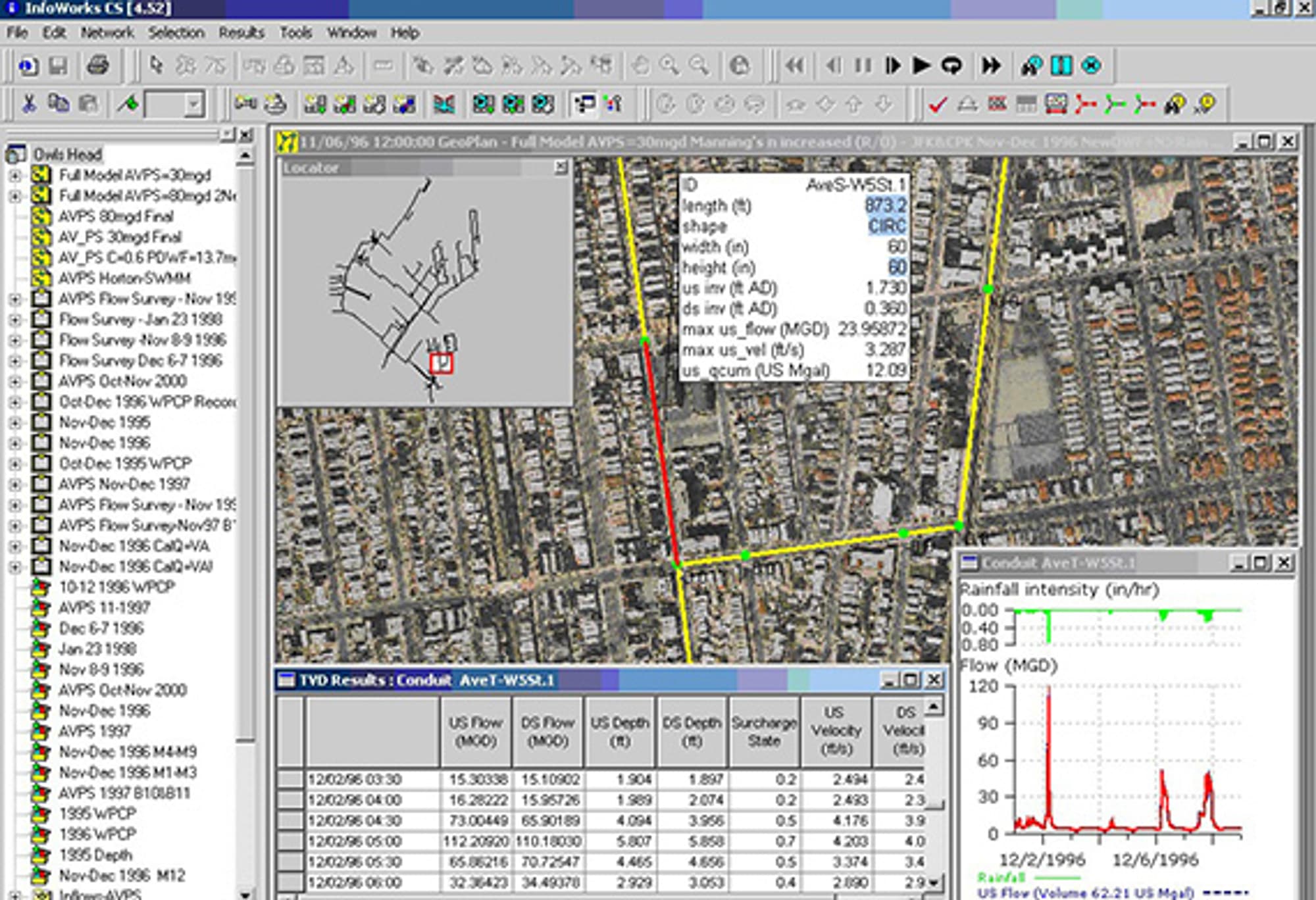This screenshot has height=900, width=1316.
Task: Click the TVD Results scroll-up arrow
Action: (x=934, y=707)
